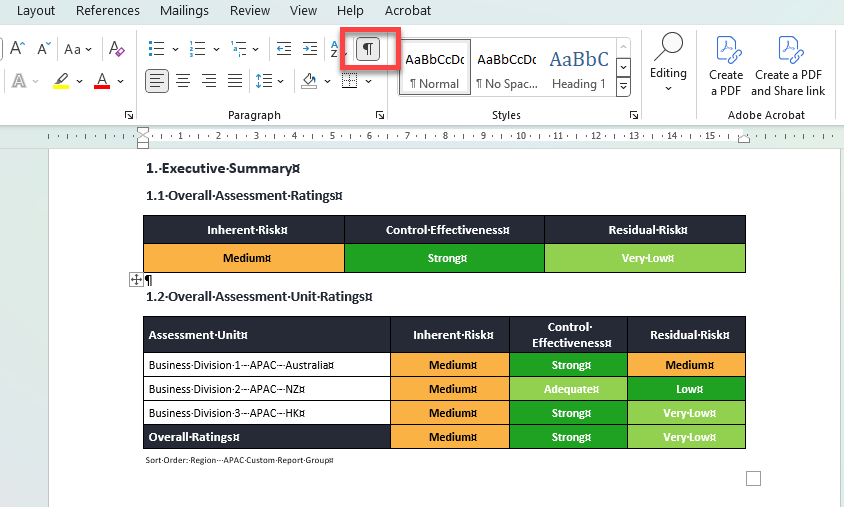Viewport: 844px width, 507px height.
Task: Open the Editing menu button
Action: pyautogui.click(x=668, y=63)
